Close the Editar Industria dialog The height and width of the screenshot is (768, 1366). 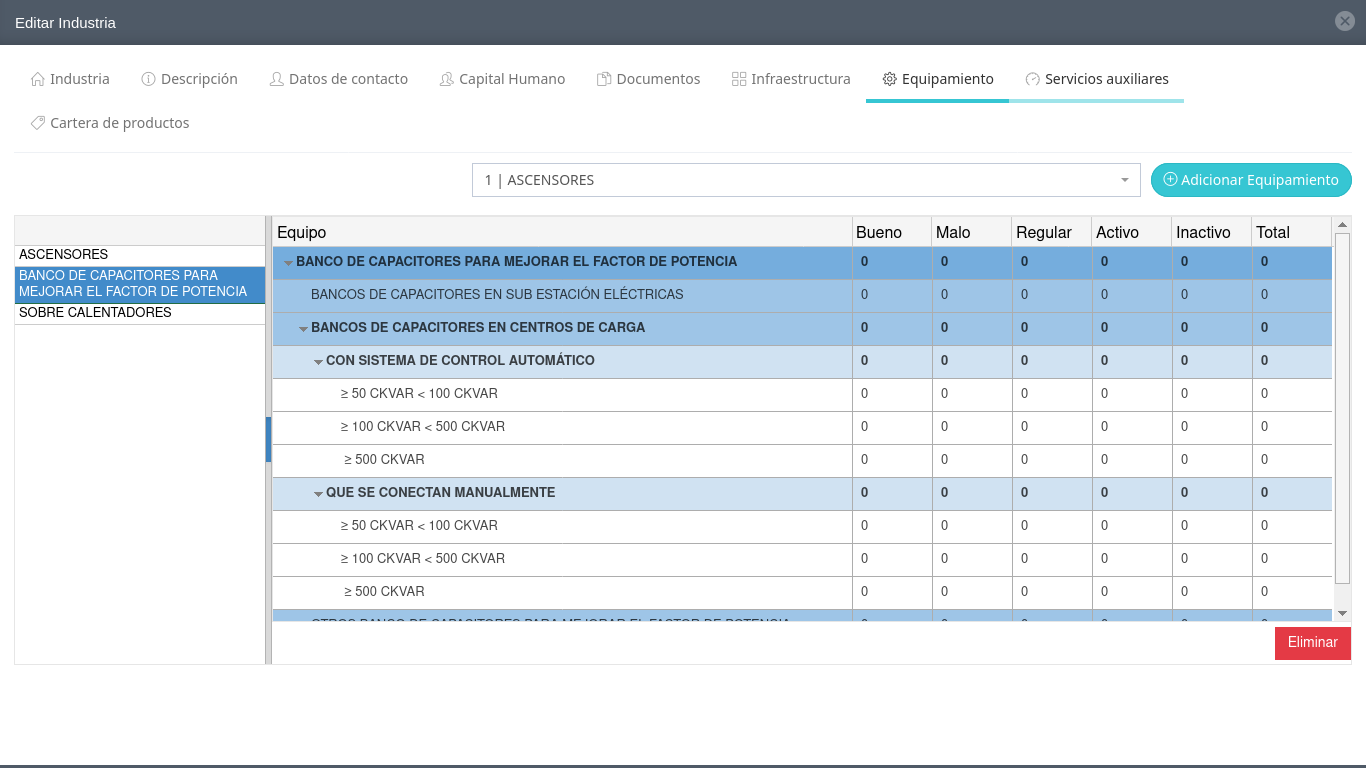(x=1345, y=21)
